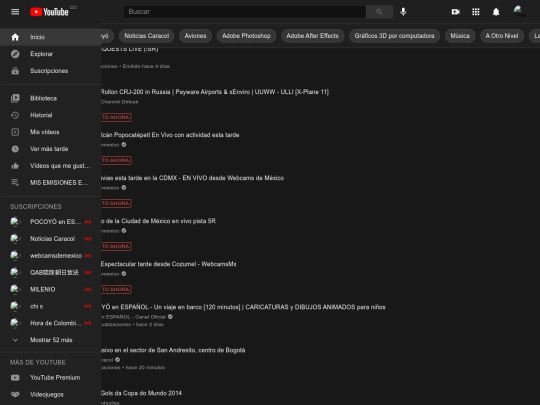
Task: Select the Noticias Caracol filter chip
Action: click(x=147, y=36)
